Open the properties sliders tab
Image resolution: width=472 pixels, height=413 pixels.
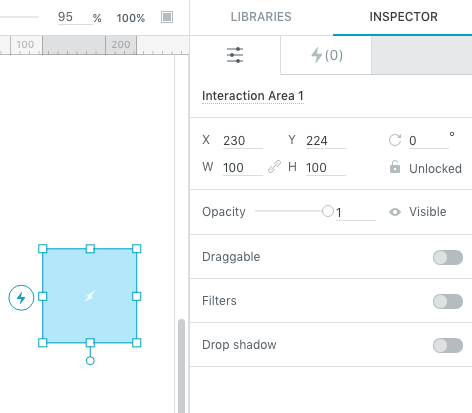tap(235, 55)
